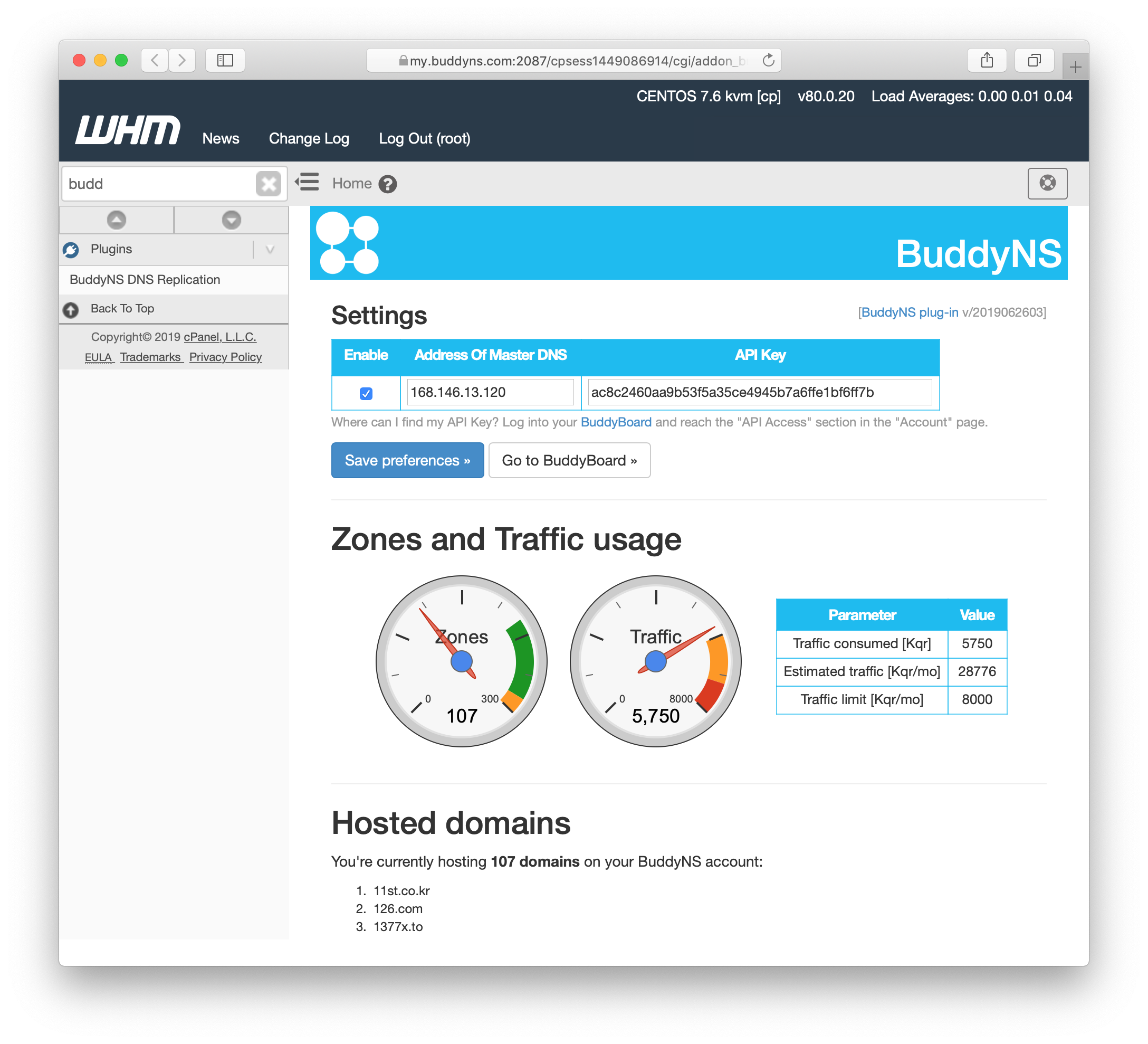This screenshot has height=1044, width=1148.
Task: Open the Safari share button
Action: click(987, 60)
